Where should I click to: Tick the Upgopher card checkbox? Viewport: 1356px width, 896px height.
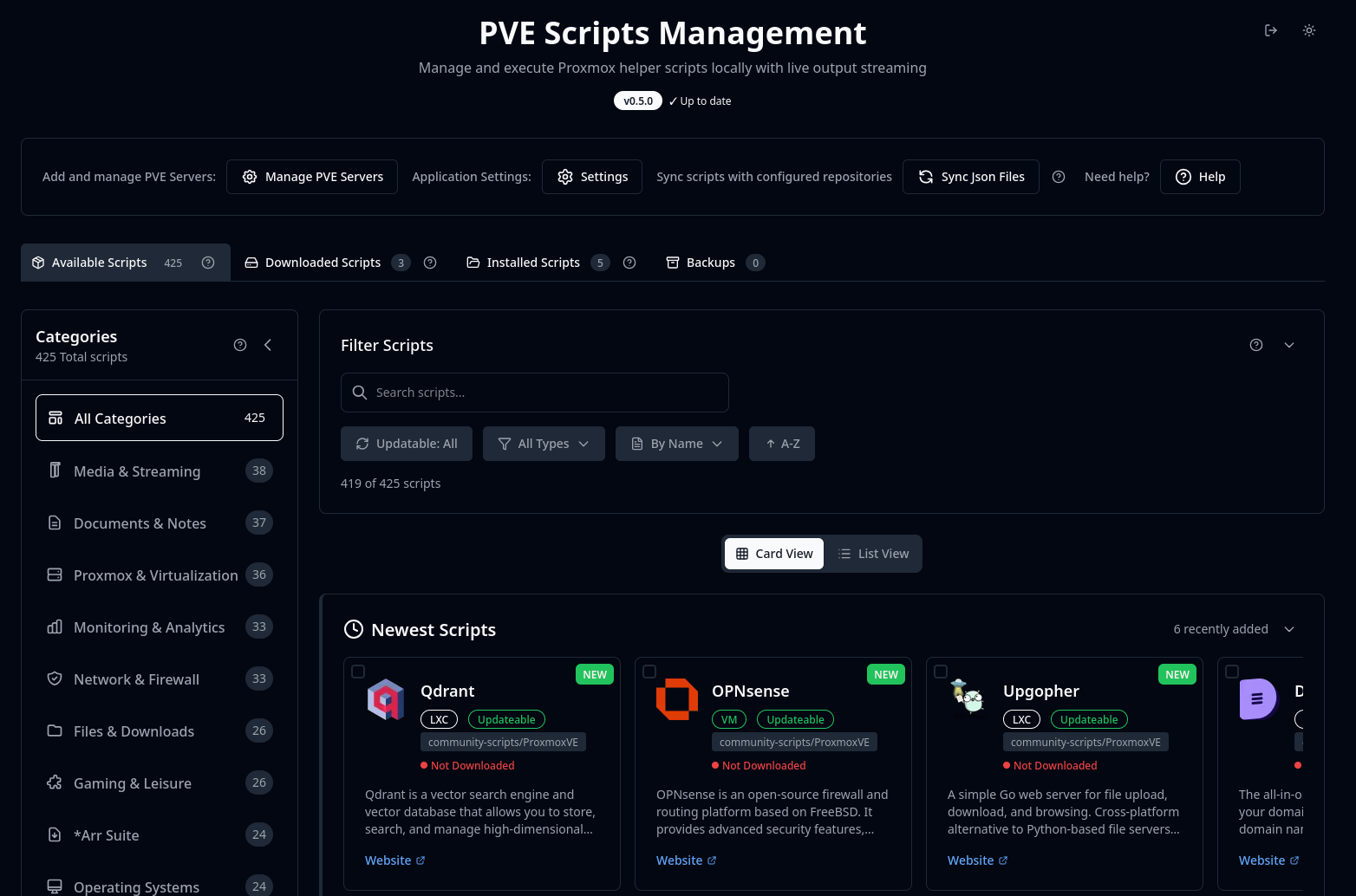point(941,672)
